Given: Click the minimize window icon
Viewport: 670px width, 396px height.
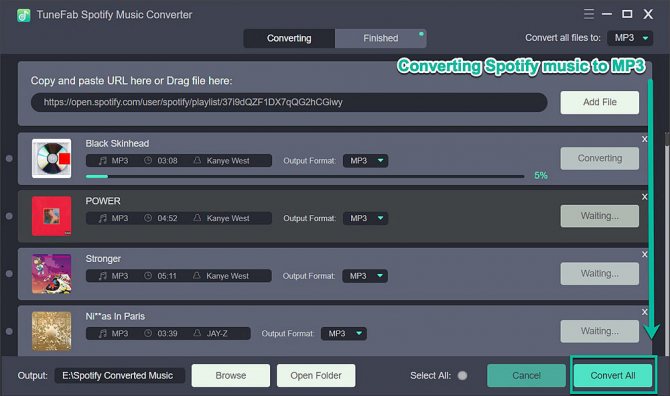Looking at the screenshot, I should click(x=607, y=14).
